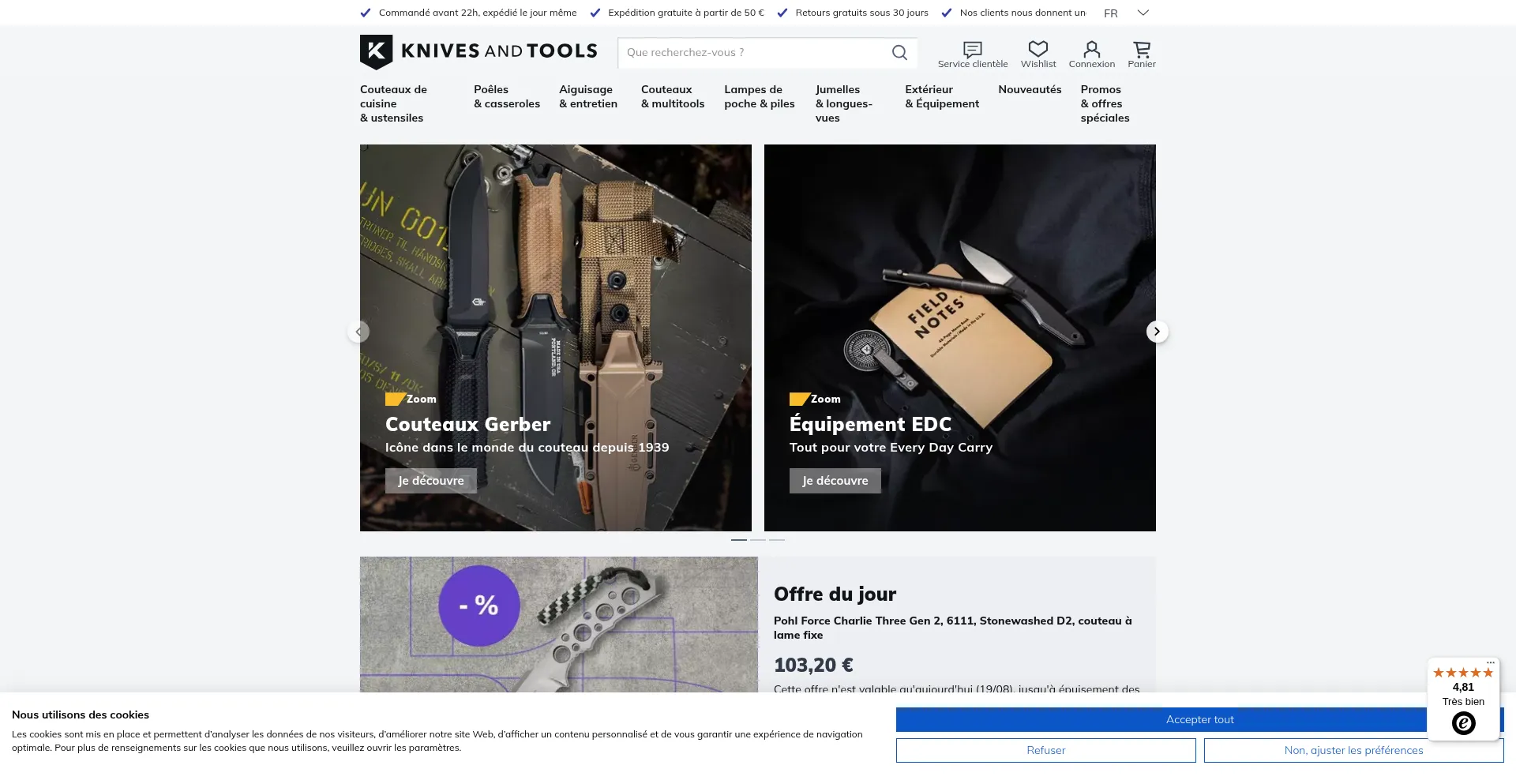The height and width of the screenshot is (784, 1516).
Task: Click Je découvre on Équipement EDC banner
Action: pos(835,481)
